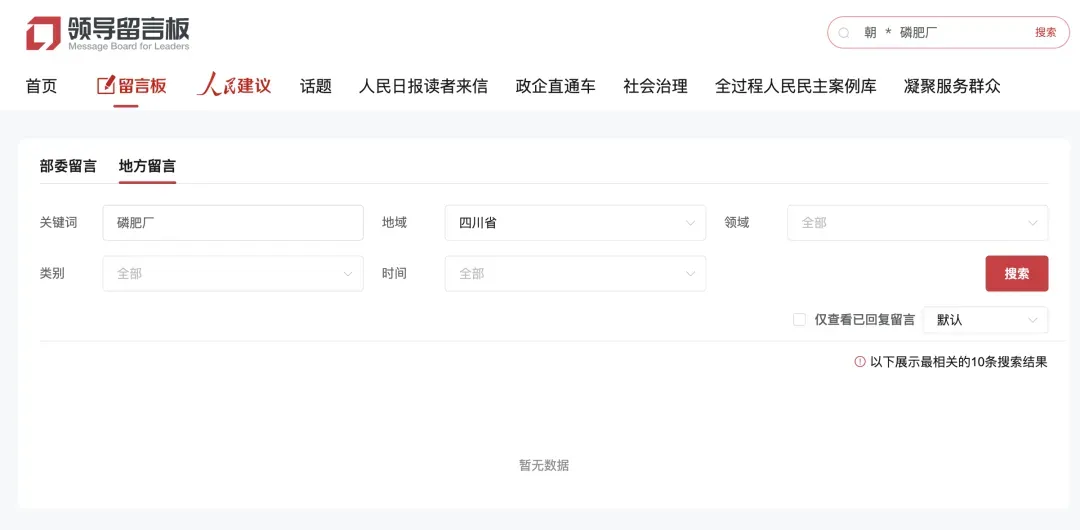The width and height of the screenshot is (1080, 530).
Task: Open the 人民建议 calligraphy logo link
Action: (234, 85)
